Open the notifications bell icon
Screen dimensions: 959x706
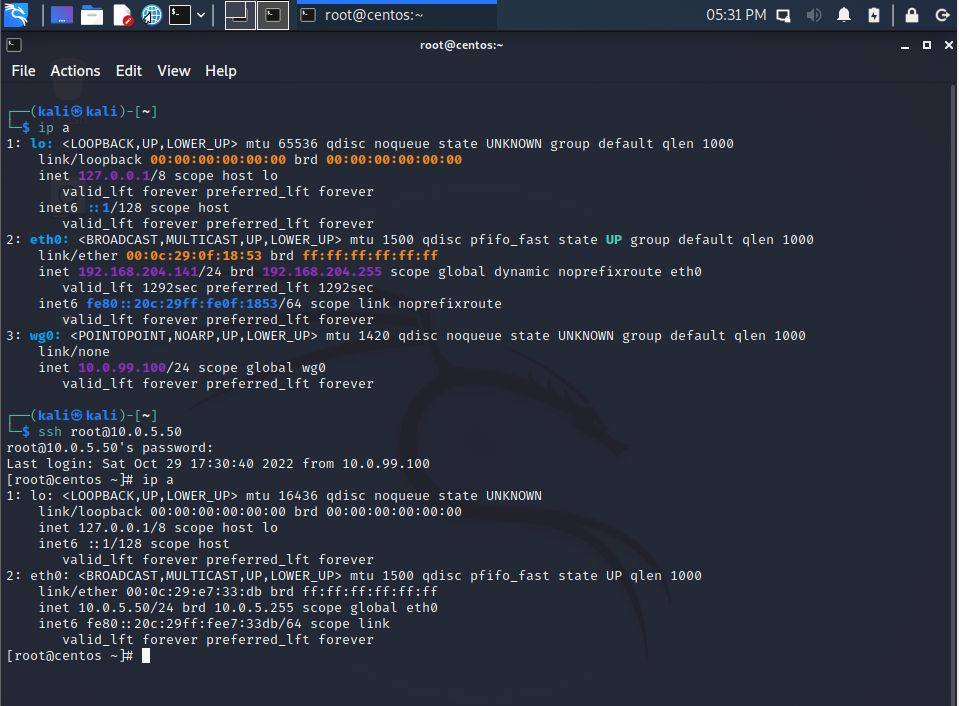click(843, 15)
